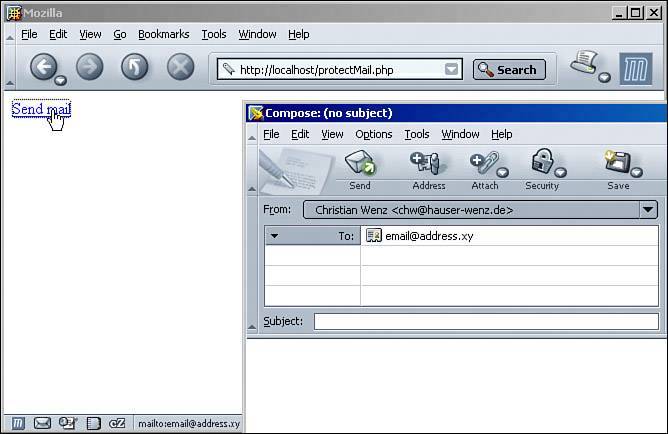This screenshot has height=434, width=668.
Task: Open the Edit menu in Compose window
Action: (x=300, y=134)
